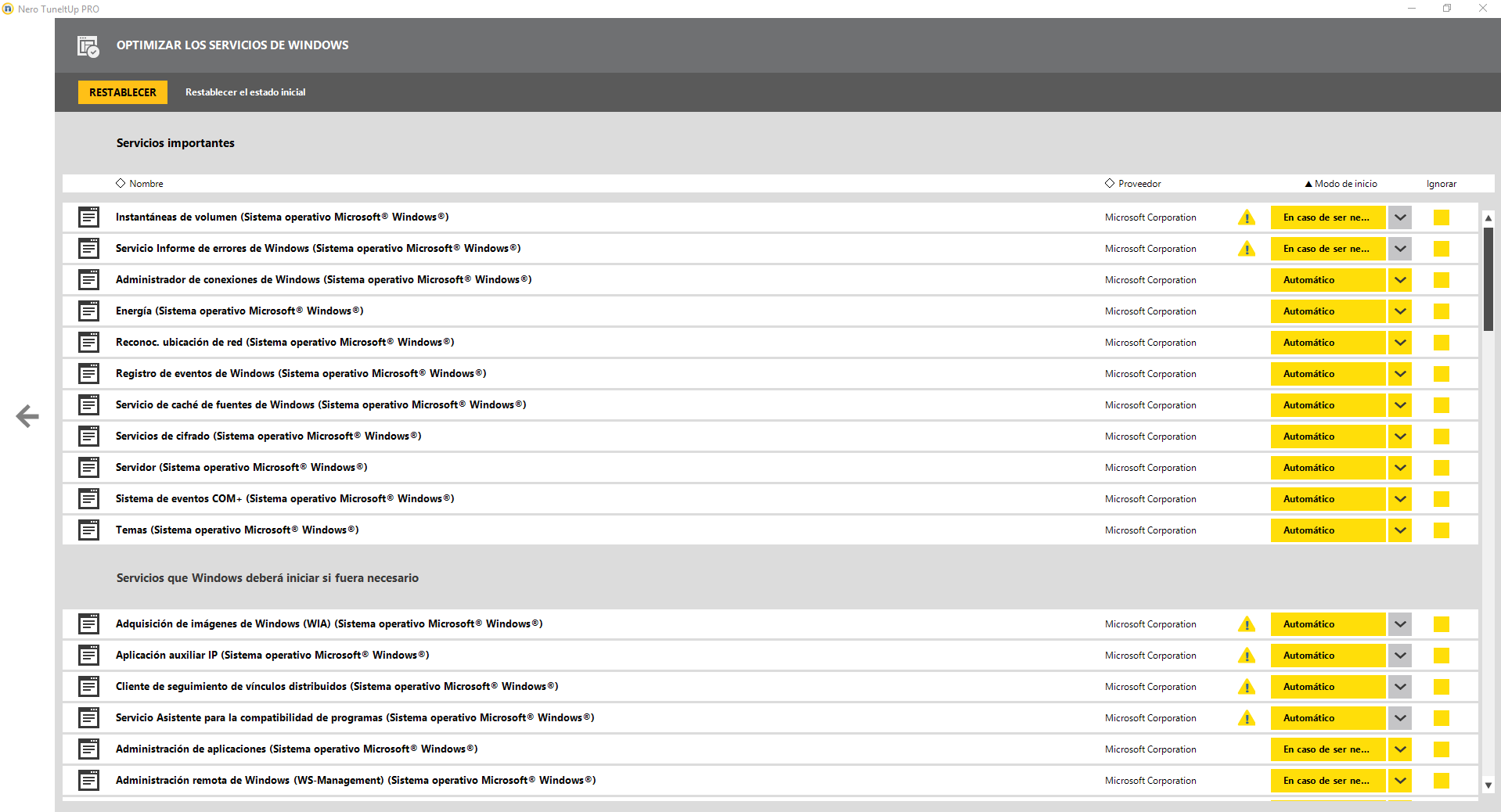This screenshot has width=1501, height=812.
Task: Click the scrollbar up arrow
Action: (1488, 217)
